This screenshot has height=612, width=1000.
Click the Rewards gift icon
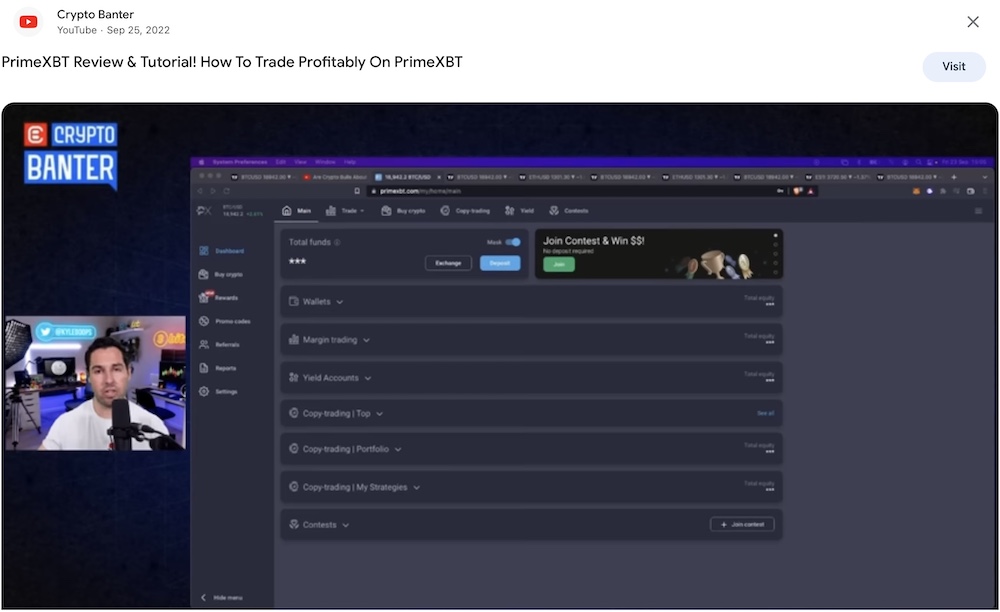point(203,297)
